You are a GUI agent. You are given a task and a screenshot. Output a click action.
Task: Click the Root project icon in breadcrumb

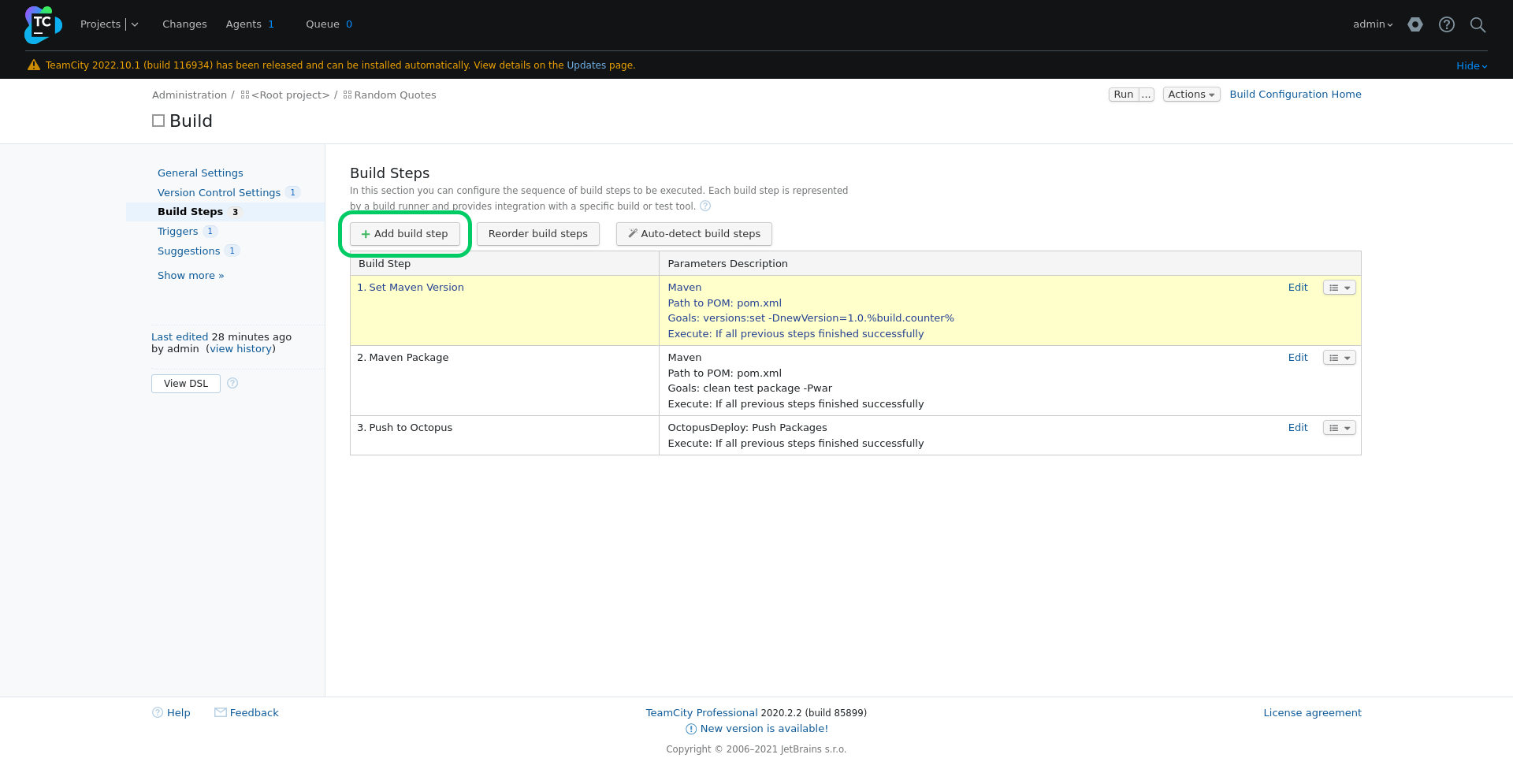245,95
